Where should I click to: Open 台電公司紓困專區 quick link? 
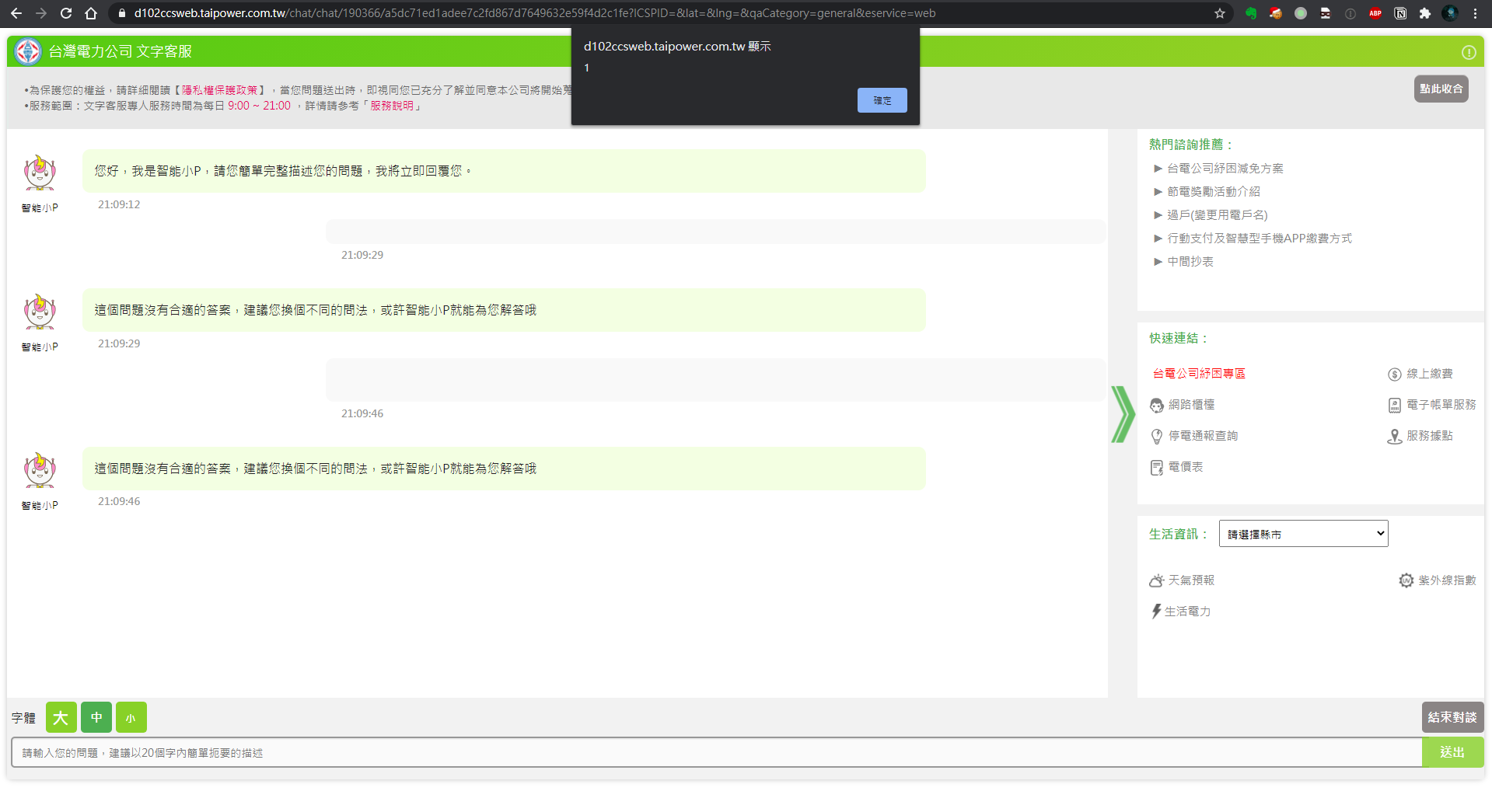pyautogui.click(x=1199, y=373)
